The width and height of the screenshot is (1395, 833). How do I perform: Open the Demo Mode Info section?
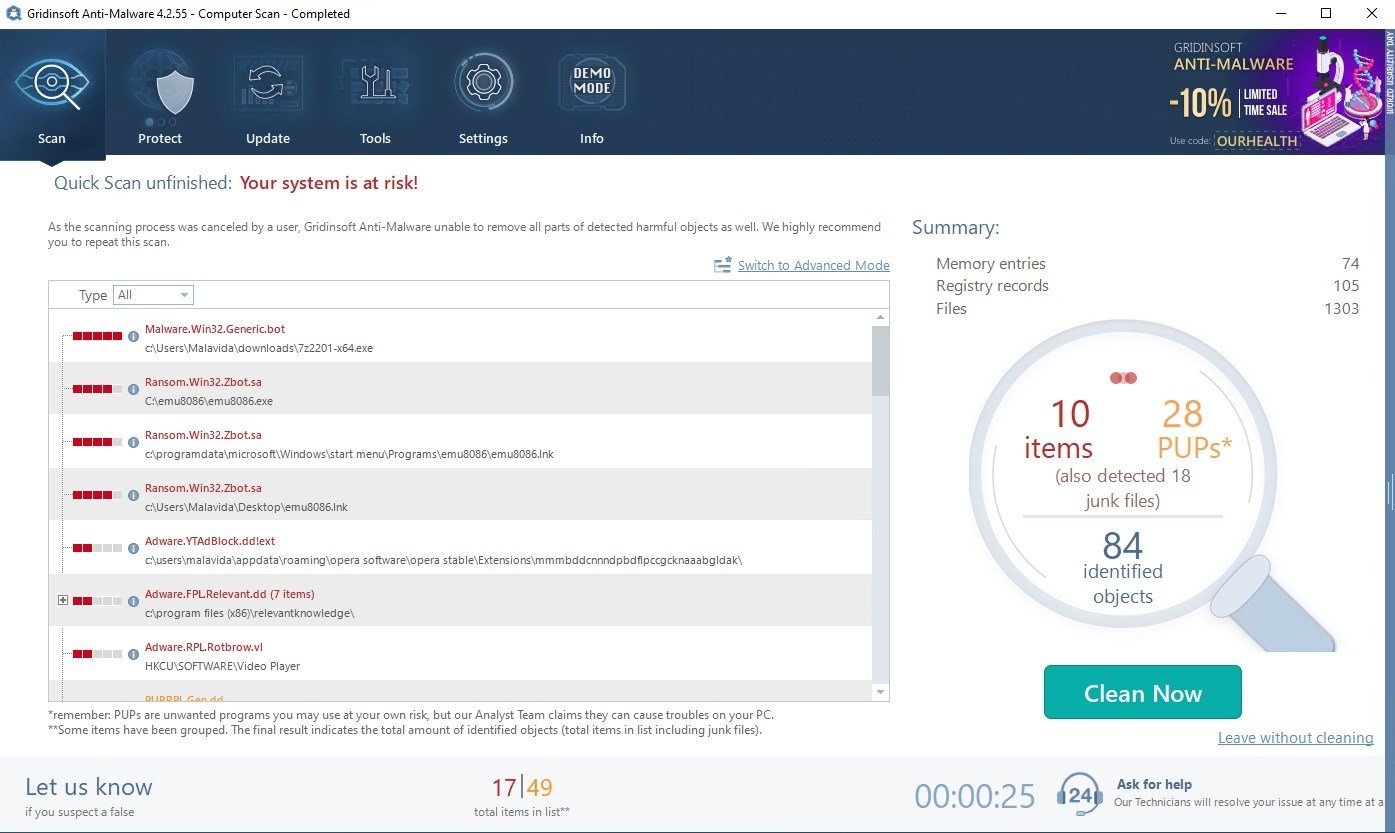tap(592, 96)
